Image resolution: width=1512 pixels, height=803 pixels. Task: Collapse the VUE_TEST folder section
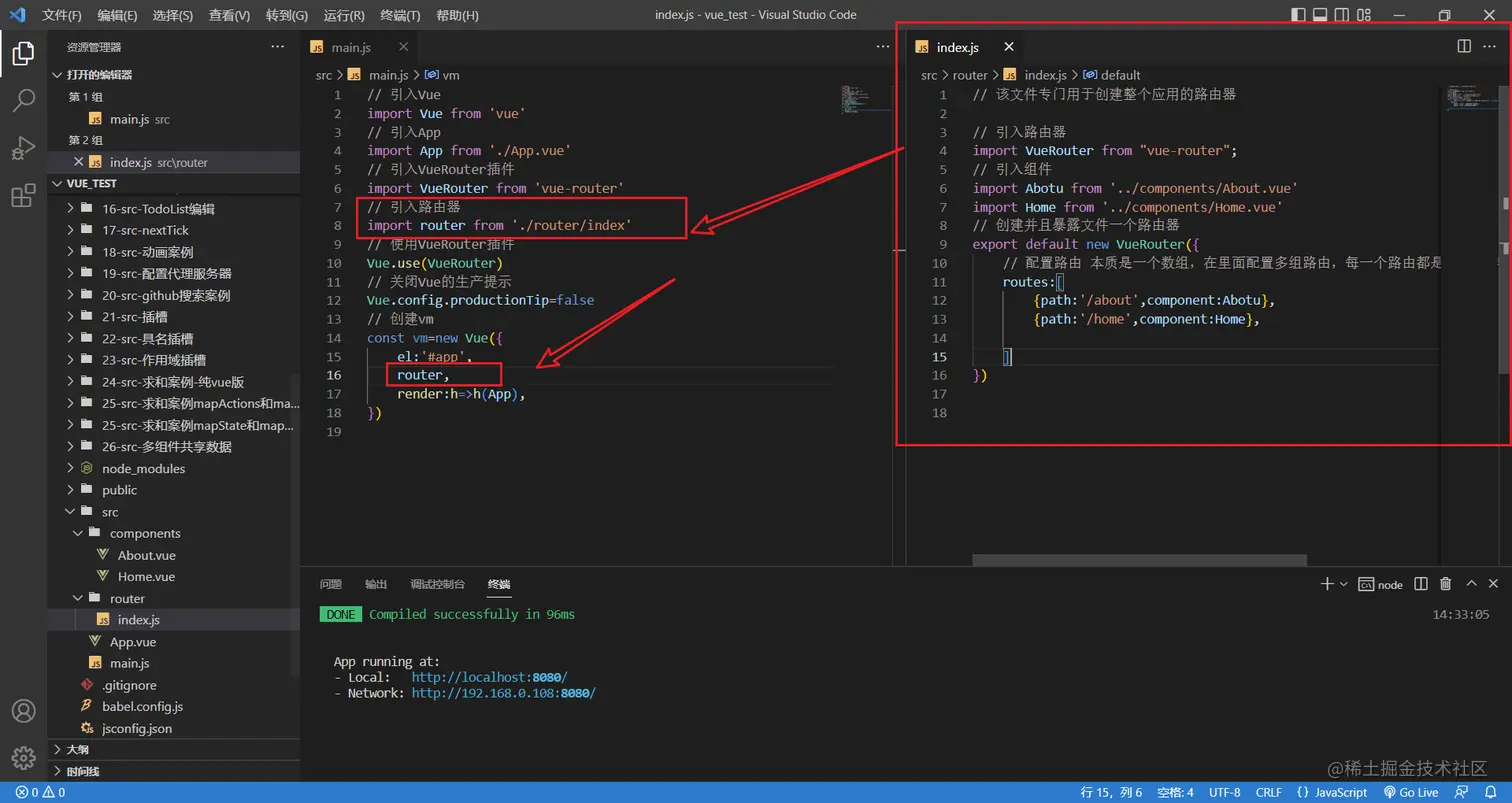point(174,184)
